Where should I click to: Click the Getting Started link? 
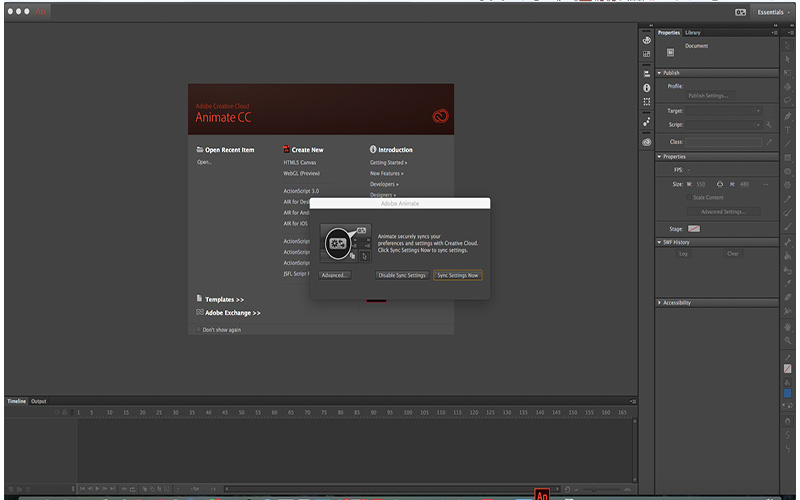pos(388,163)
